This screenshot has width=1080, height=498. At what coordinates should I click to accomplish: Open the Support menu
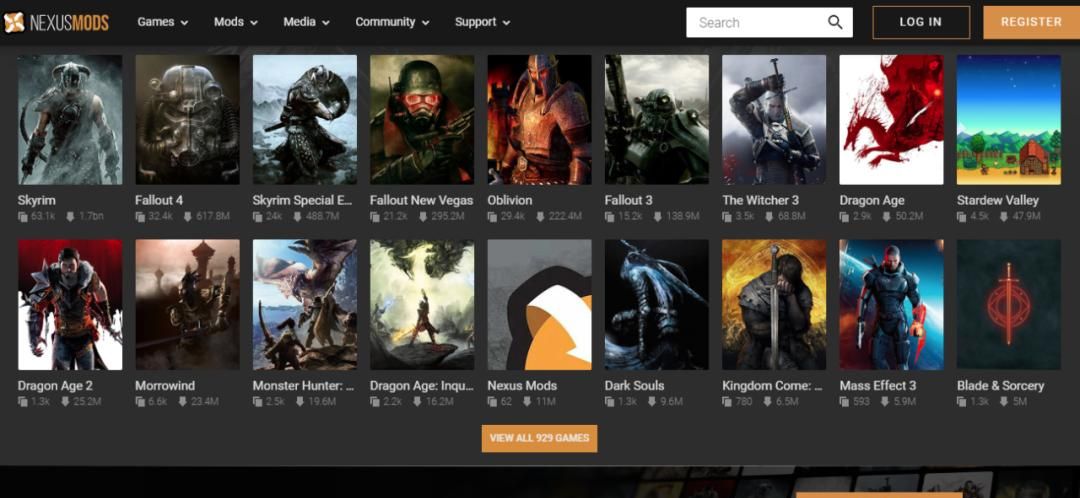pos(482,22)
